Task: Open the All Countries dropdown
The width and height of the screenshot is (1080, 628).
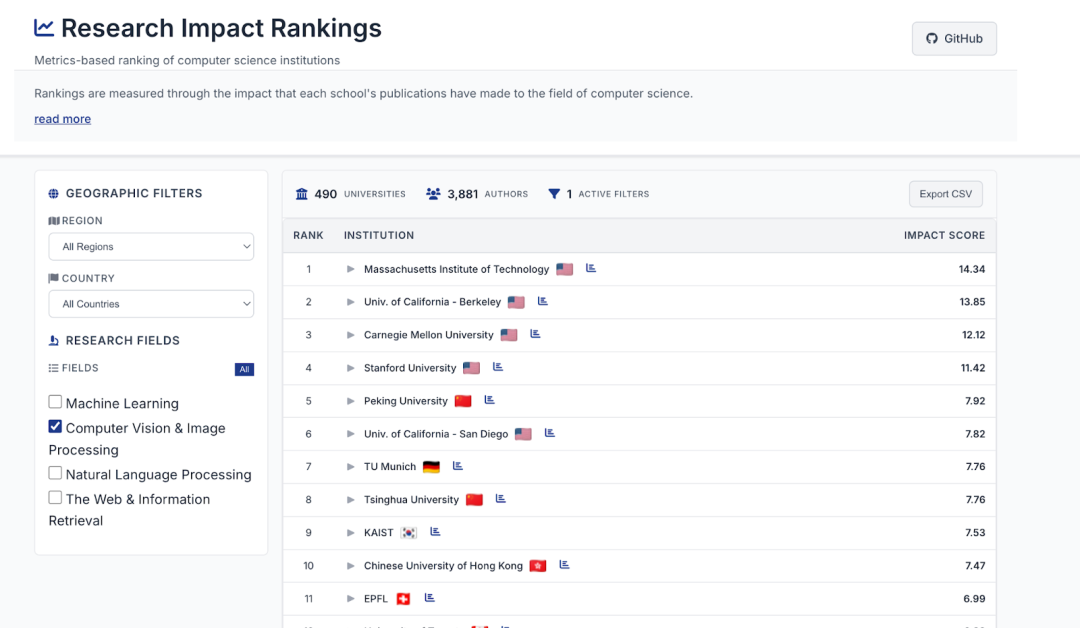Action: click(151, 304)
